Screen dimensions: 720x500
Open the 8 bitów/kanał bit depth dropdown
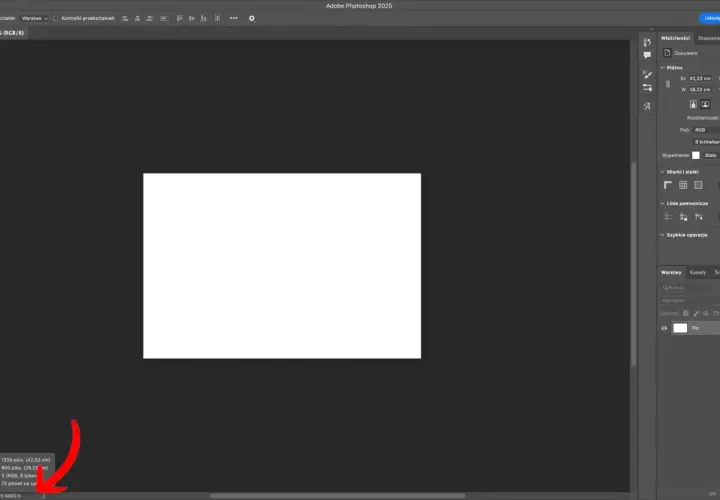(706, 142)
